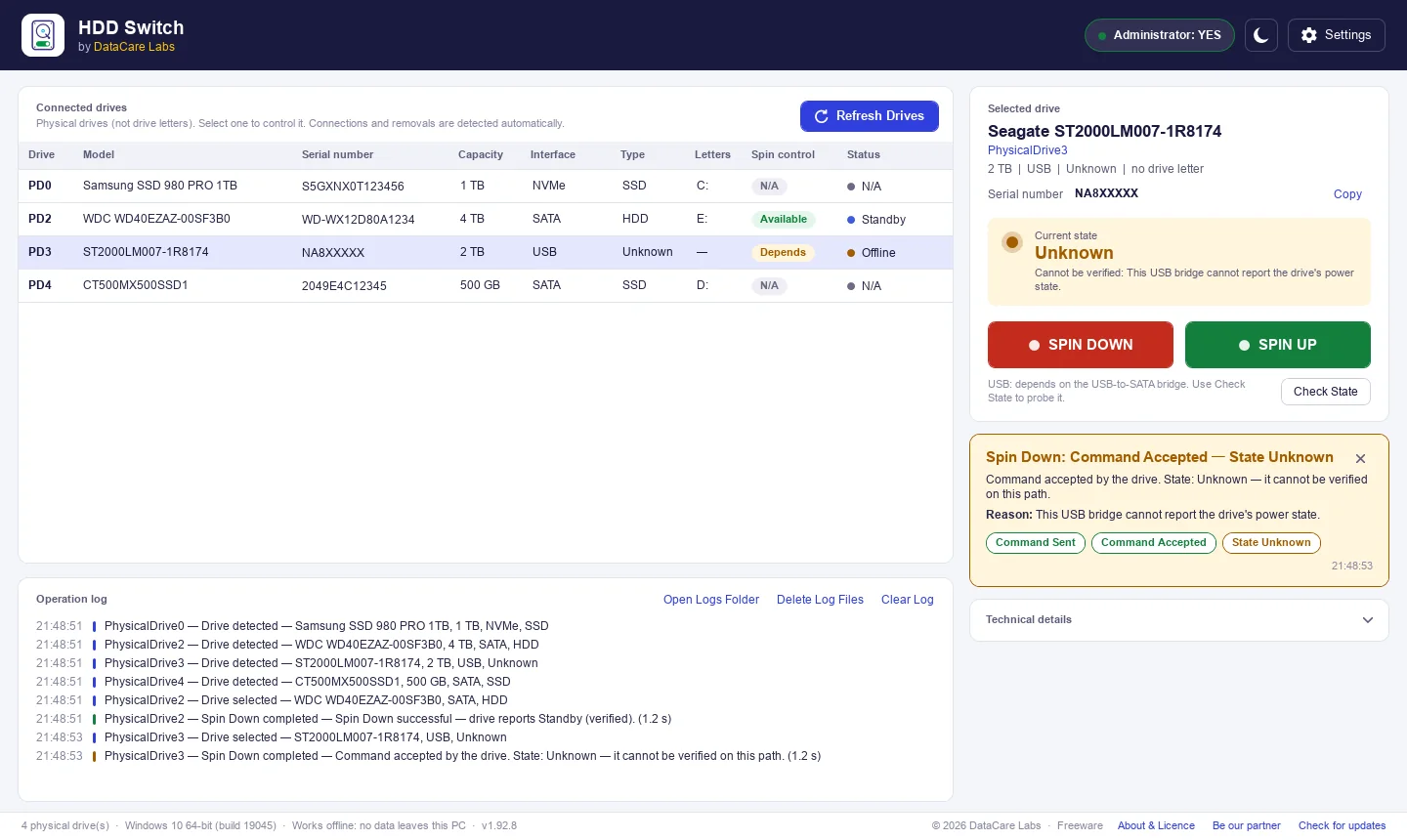This screenshot has height=840, width=1407.
Task: Open the About & Licence link
Action: pyautogui.click(x=1156, y=825)
